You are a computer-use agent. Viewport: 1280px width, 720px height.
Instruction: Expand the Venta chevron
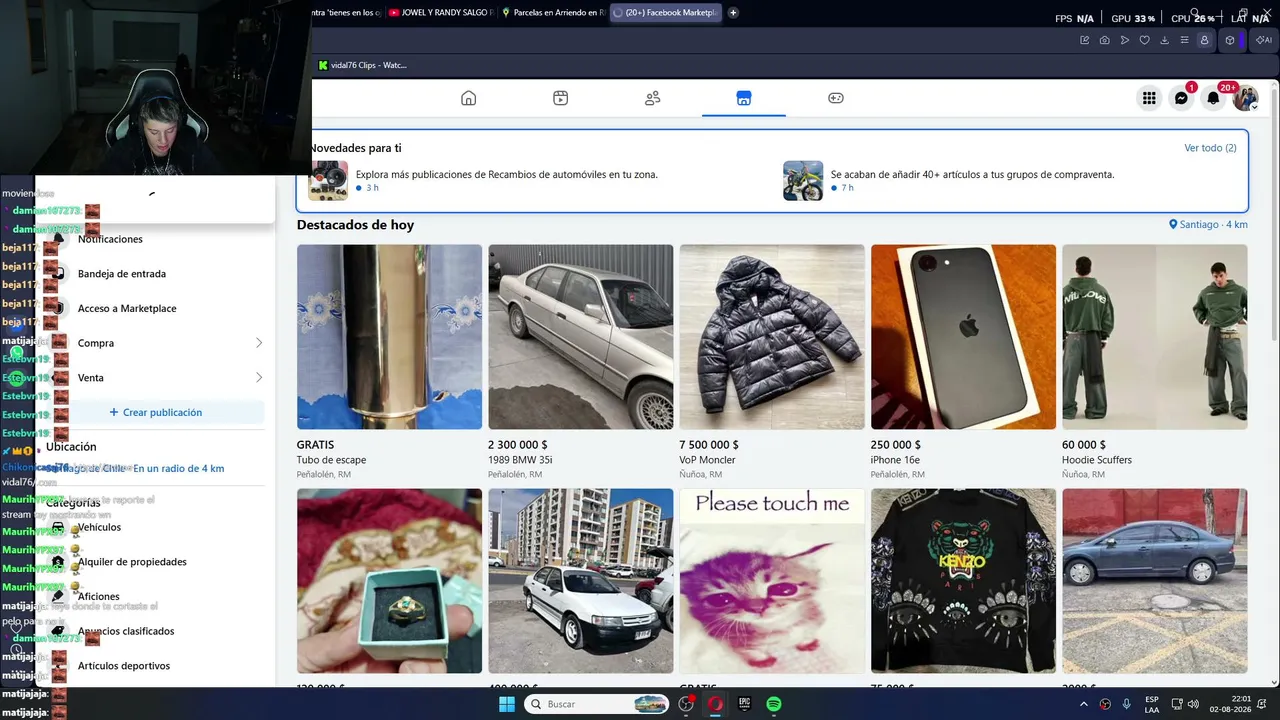258,378
